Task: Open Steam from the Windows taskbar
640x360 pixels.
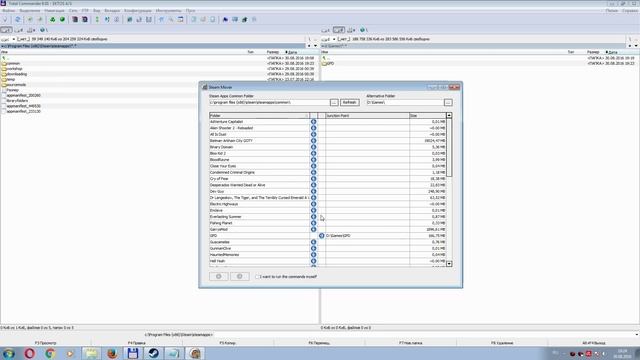Action: [x=153, y=353]
